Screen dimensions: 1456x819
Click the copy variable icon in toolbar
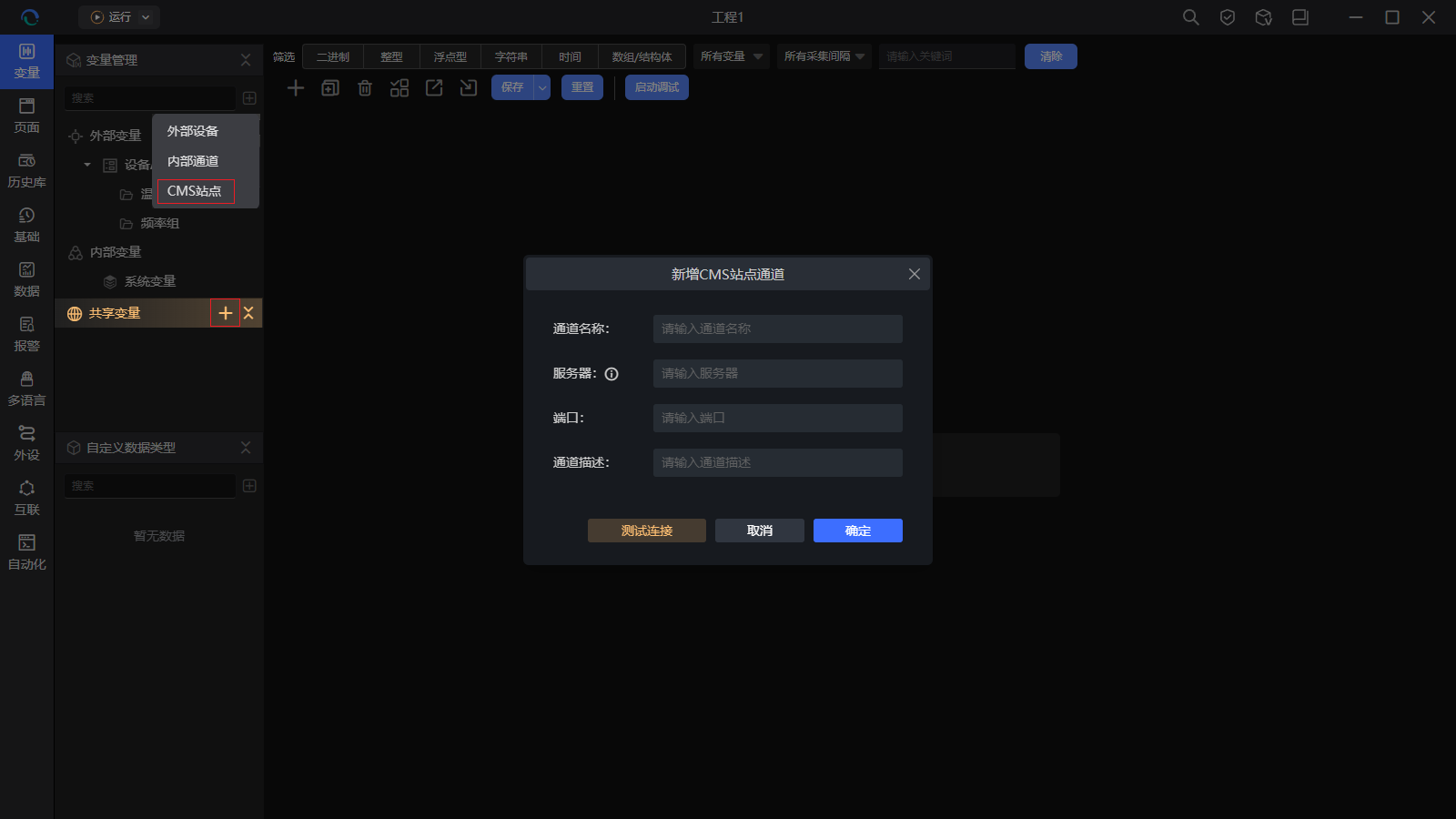330,87
